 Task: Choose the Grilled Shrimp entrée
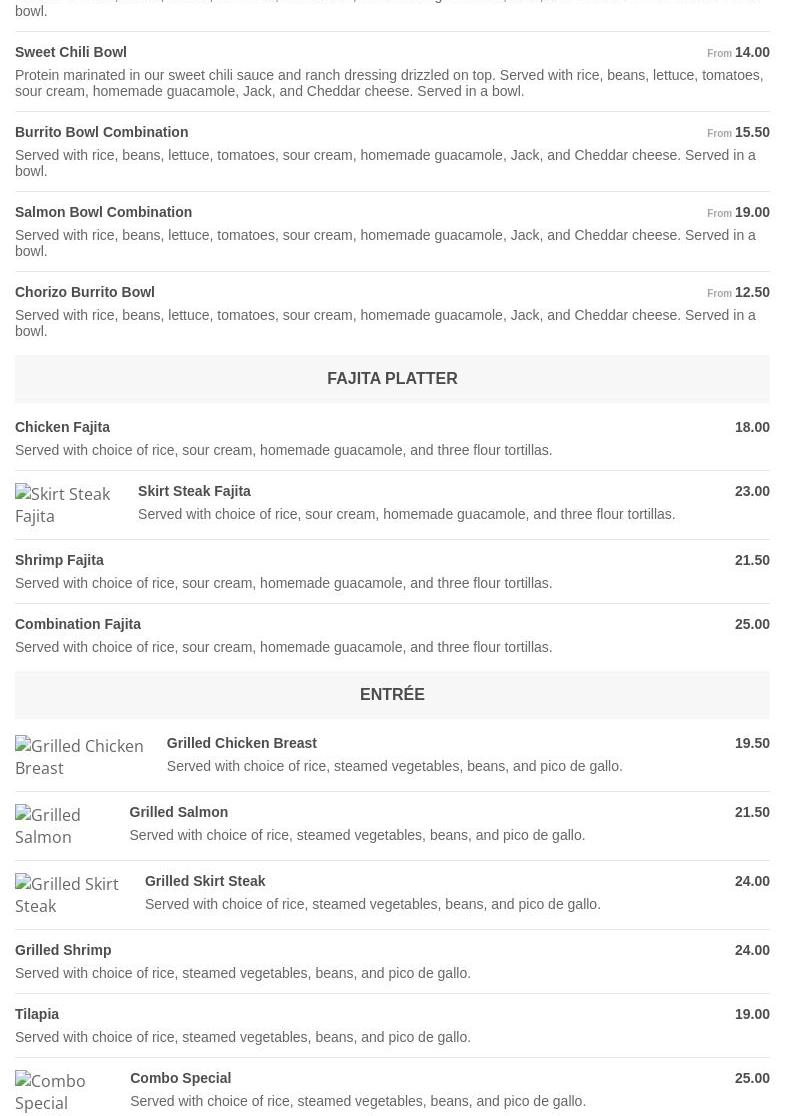click(x=63, y=950)
